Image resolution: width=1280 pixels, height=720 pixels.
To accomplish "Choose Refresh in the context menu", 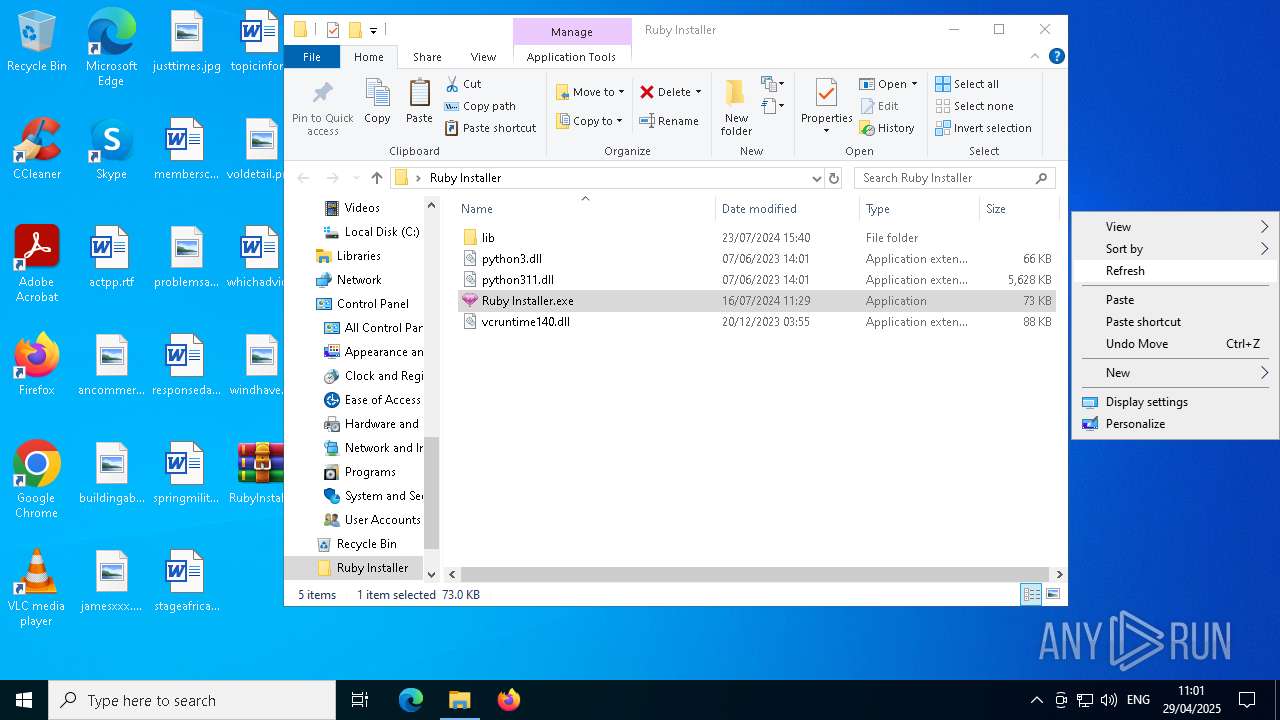I will (x=1175, y=271).
